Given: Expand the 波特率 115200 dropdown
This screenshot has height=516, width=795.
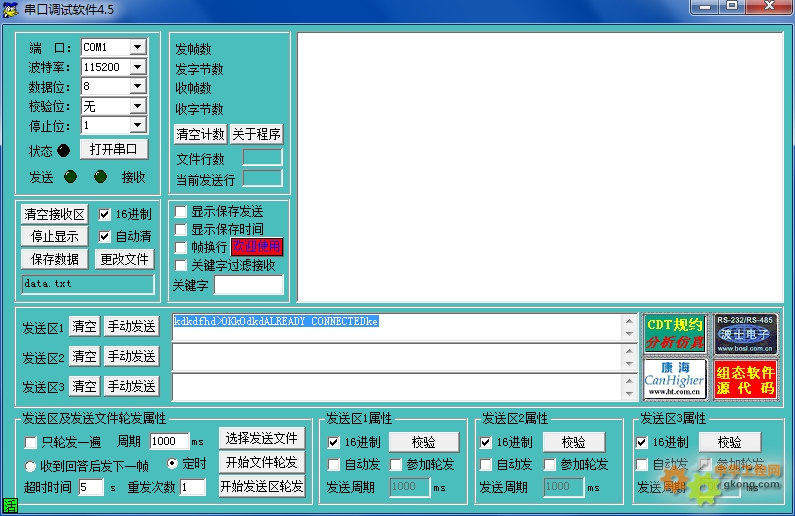Looking at the screenshot, I should click(x=138, y=67).
